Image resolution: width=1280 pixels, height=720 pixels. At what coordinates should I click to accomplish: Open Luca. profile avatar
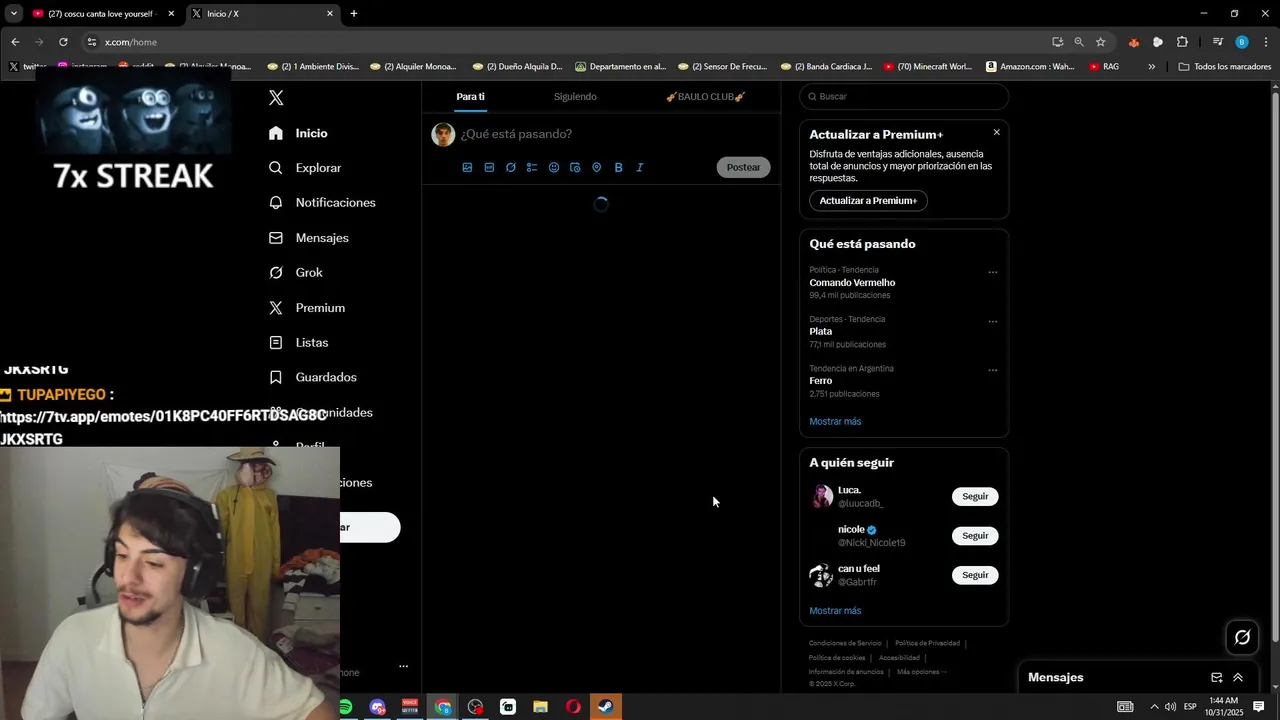[x=822, y=497]
